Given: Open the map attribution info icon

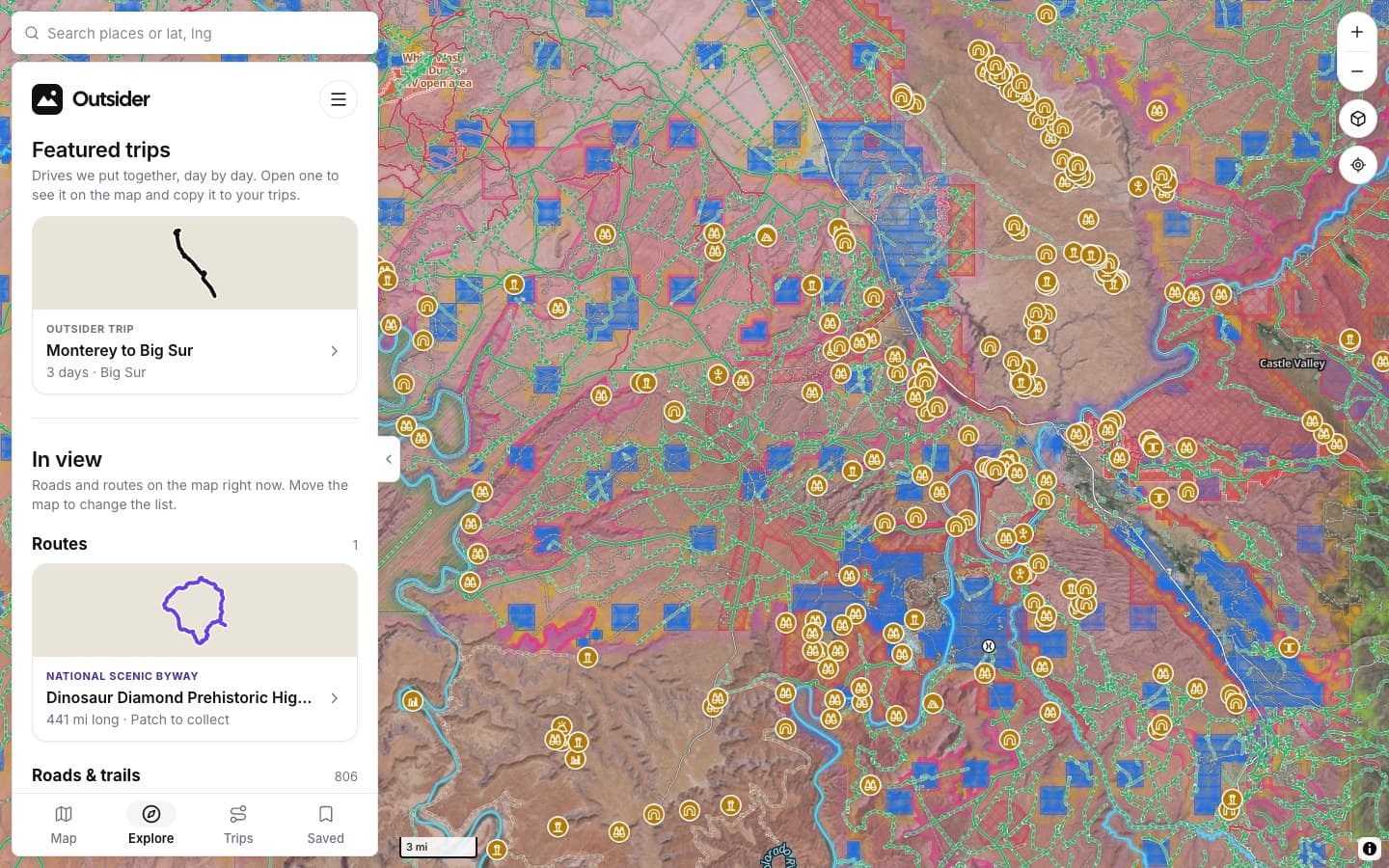Looking at the screenshot, I should tap(1370, 849).
